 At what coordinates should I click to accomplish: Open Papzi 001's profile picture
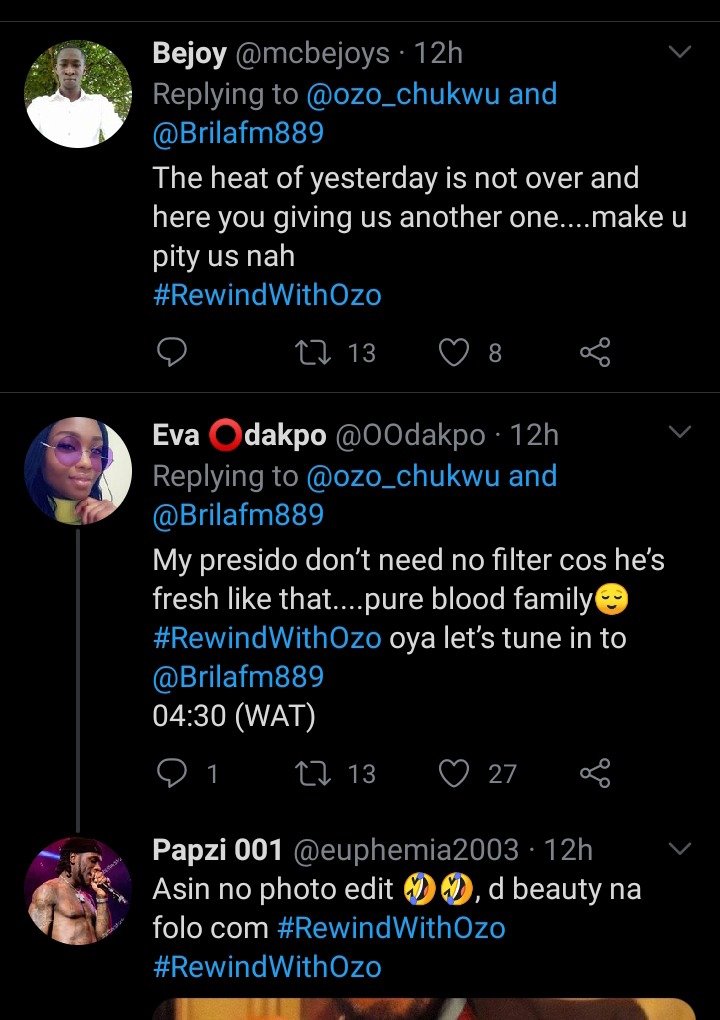coord(78,890)
